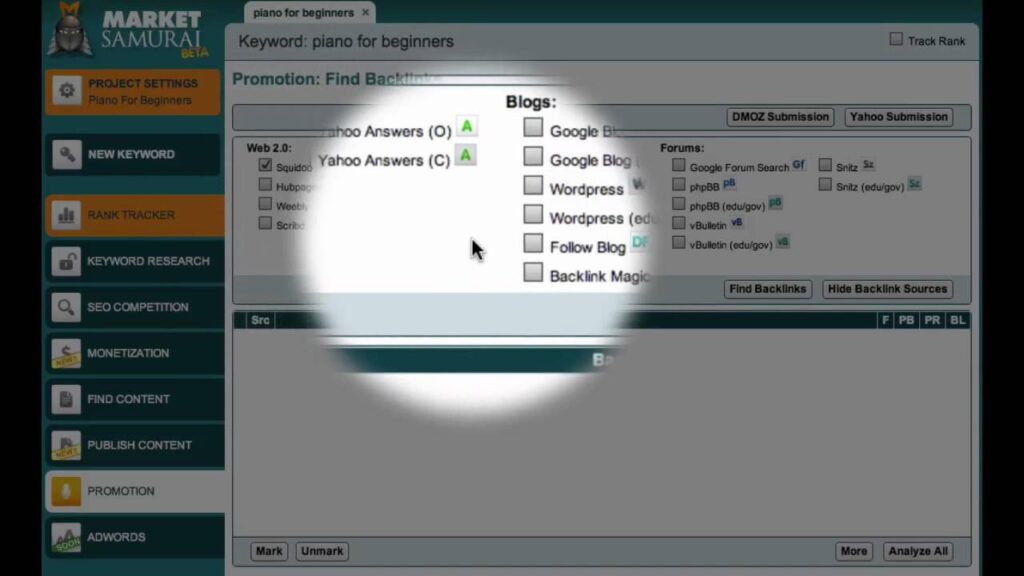Image resolution: width=1024 pixels, height=576 pixels.
Task: Select New Keyword in the sidebar
Action: pyautogui.click(x=133, y=155)
